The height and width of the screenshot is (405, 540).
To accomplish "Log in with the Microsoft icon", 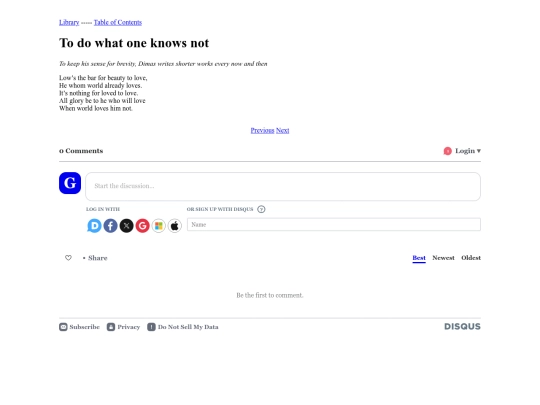I will pos(158,226).
